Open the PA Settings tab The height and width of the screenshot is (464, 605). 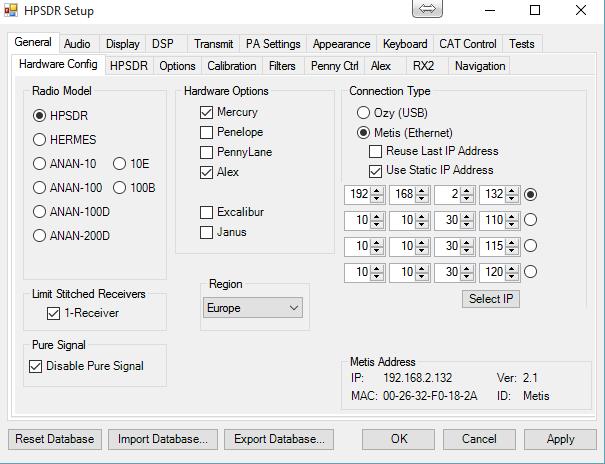[x=273, y=44]
